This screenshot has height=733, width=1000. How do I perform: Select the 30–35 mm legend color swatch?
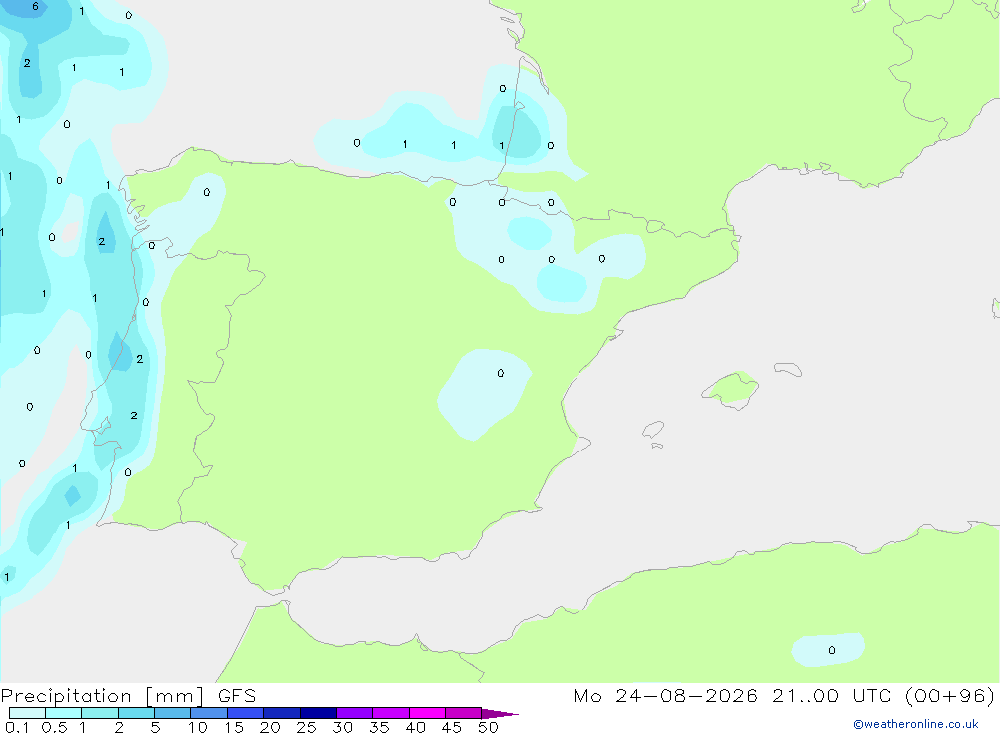point(355,713)
